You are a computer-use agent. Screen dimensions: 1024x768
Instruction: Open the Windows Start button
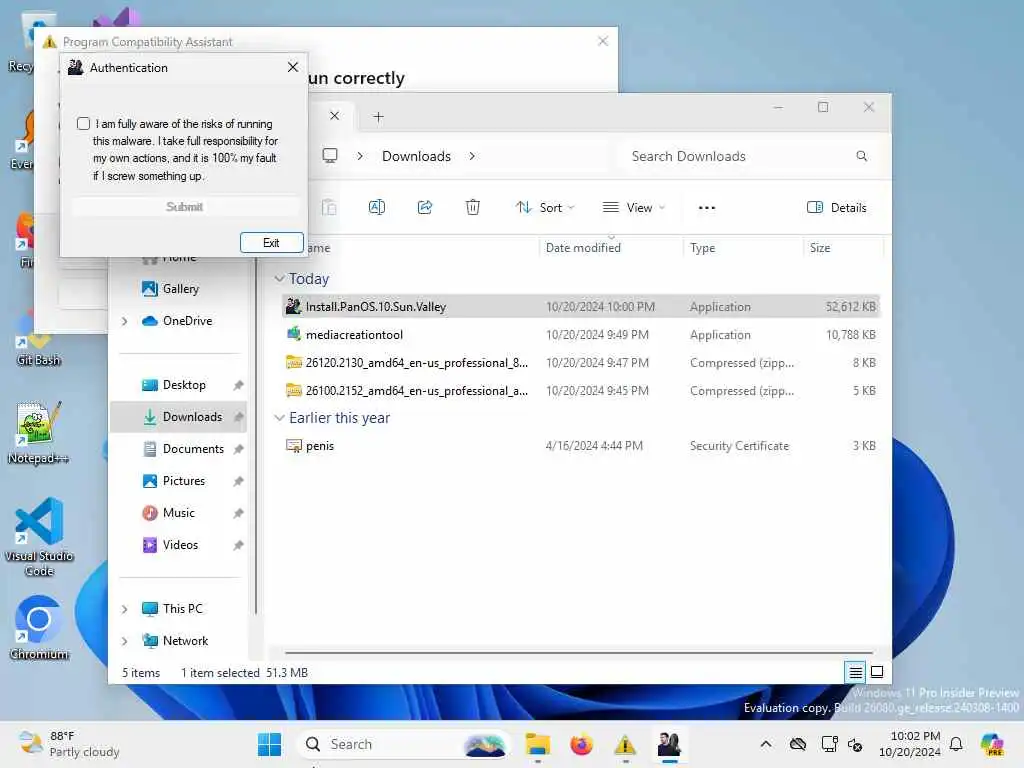tap(269, 744)
